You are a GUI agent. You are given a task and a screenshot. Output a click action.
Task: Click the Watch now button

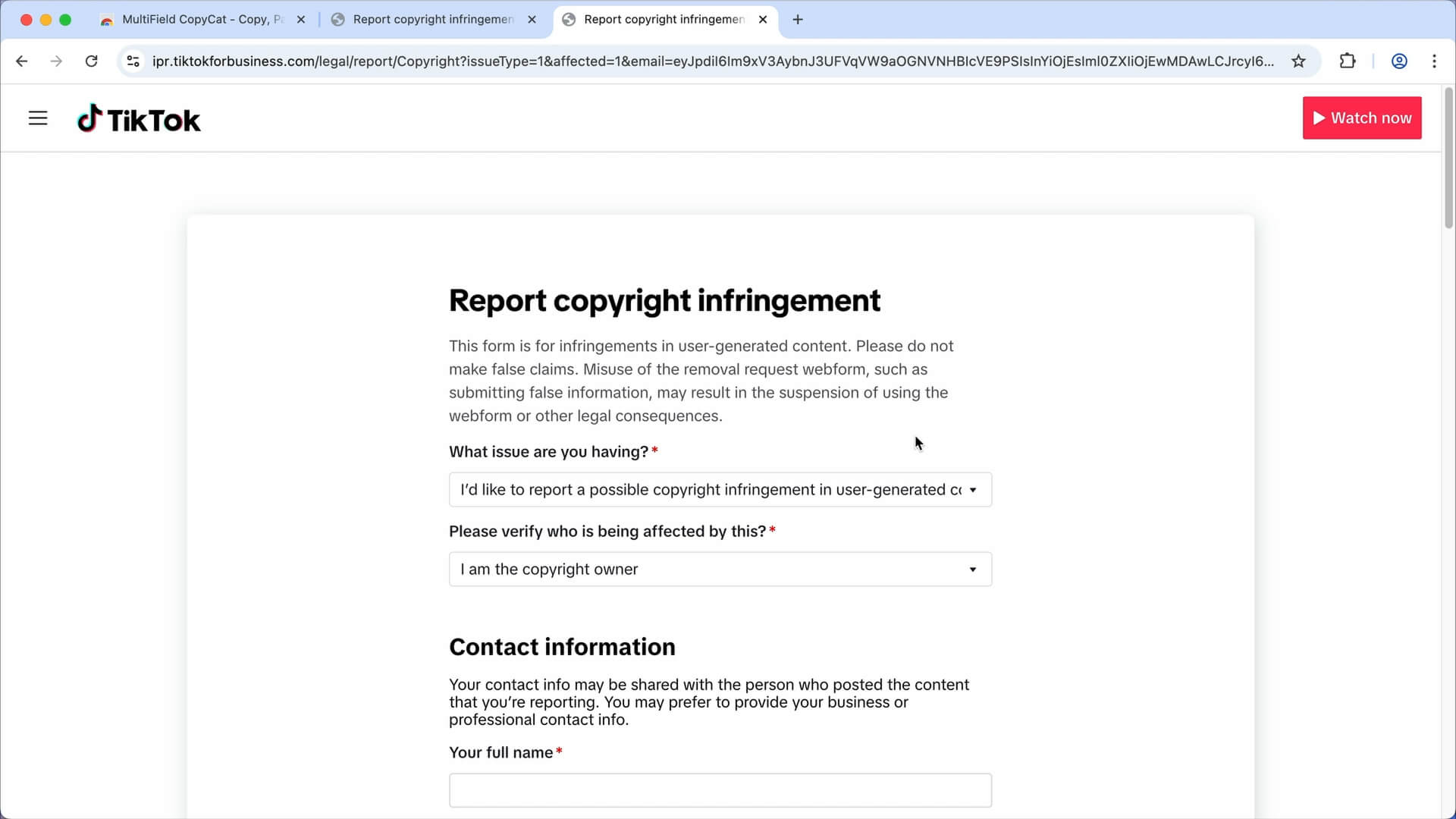[1361, 118]
